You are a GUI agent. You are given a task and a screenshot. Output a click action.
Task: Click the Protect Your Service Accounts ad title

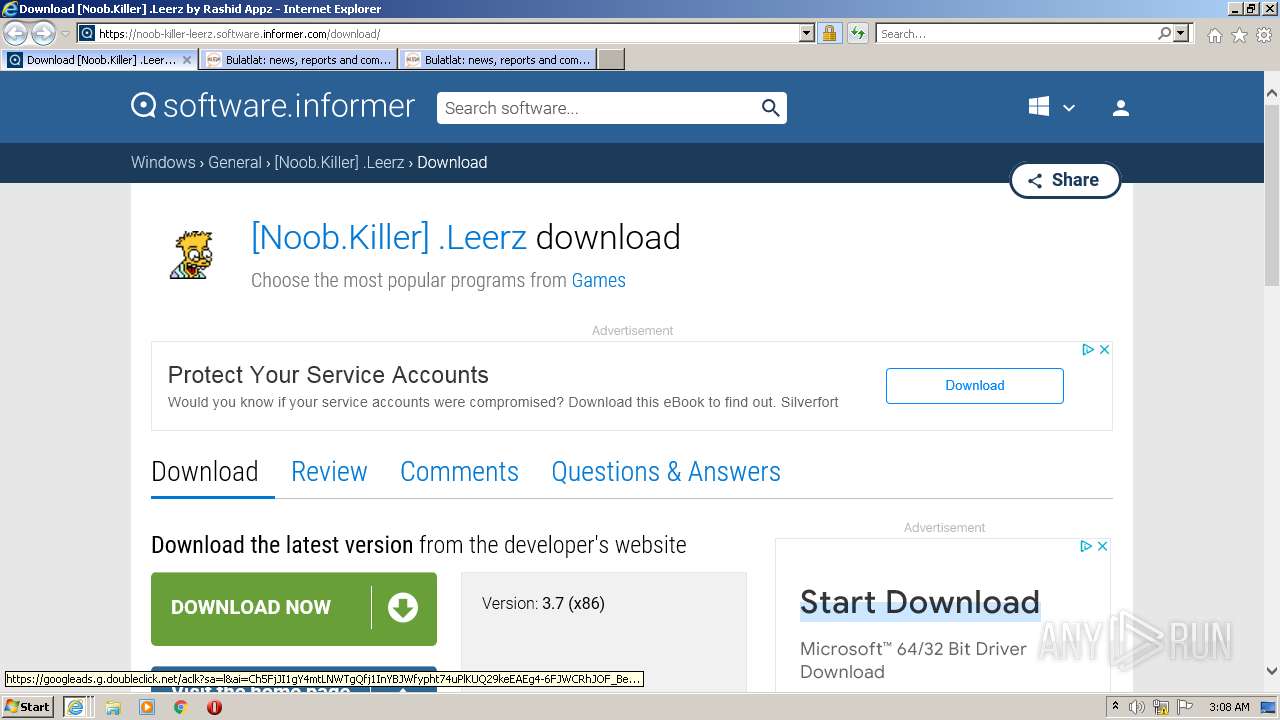(x=328, y=375)
